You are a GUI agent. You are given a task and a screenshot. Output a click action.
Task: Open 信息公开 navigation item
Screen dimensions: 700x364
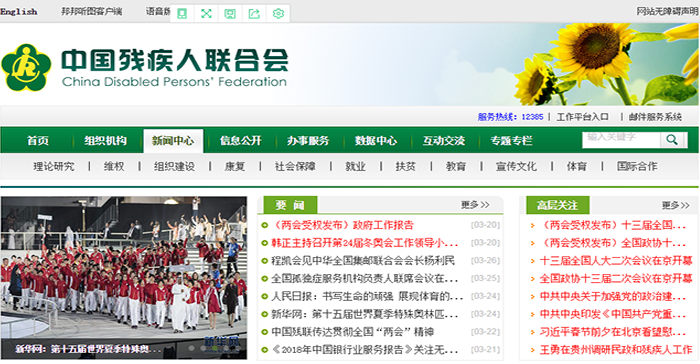[x=241, y=141]
